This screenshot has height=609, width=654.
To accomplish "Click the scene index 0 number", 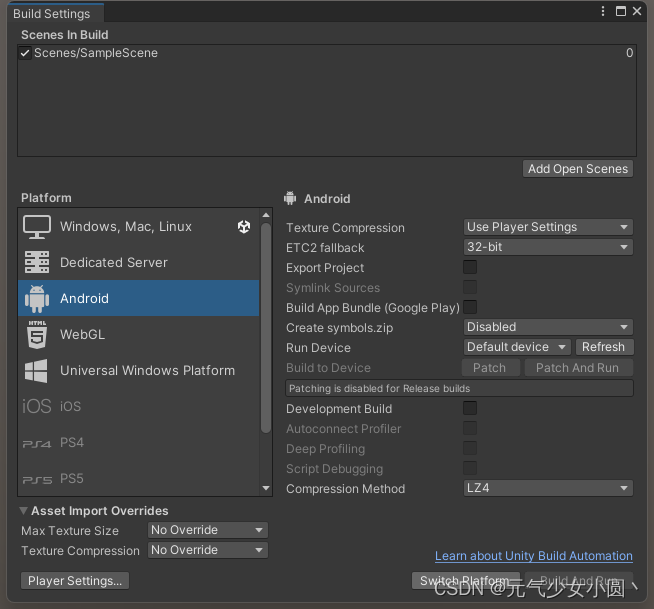I will [629, 53].
